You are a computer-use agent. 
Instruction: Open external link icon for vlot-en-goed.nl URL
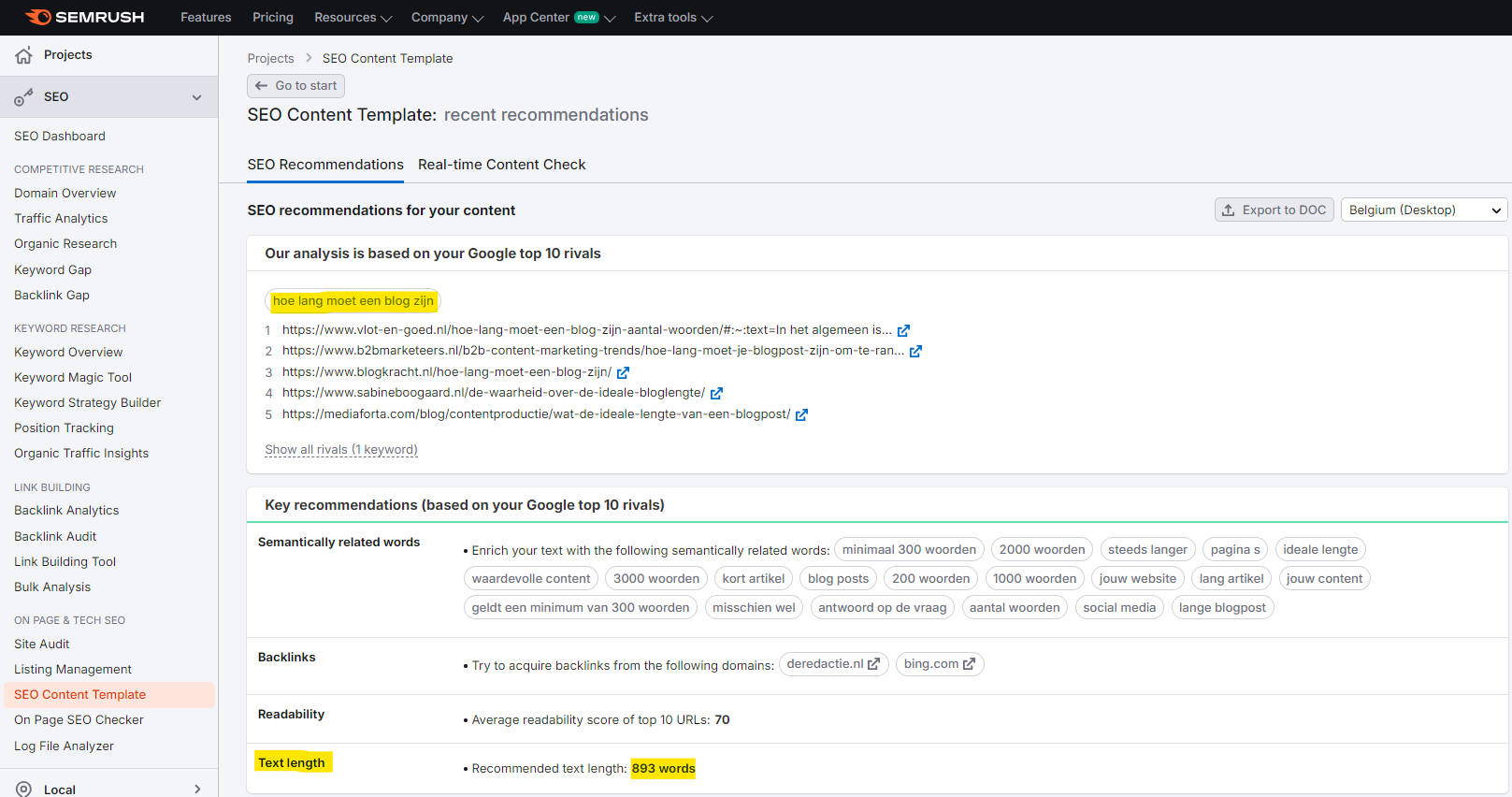tap(903, 330)
